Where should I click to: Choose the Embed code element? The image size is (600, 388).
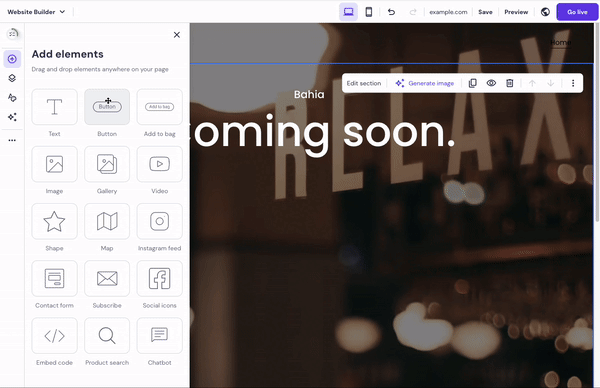[x=54, y=336]
